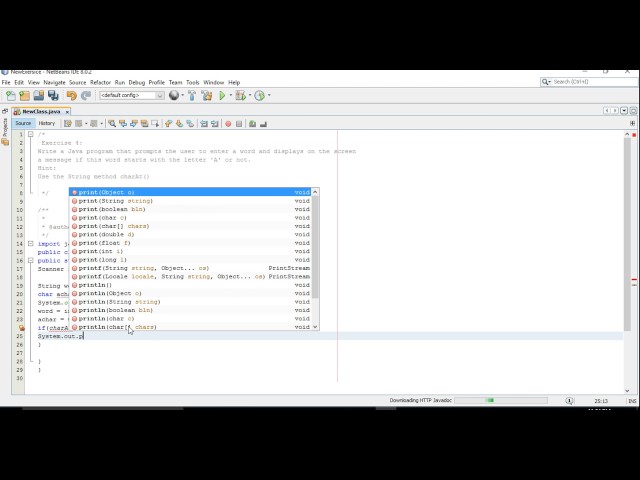
Task: Click the Shift Line Left icon
Action: point(204,123)
